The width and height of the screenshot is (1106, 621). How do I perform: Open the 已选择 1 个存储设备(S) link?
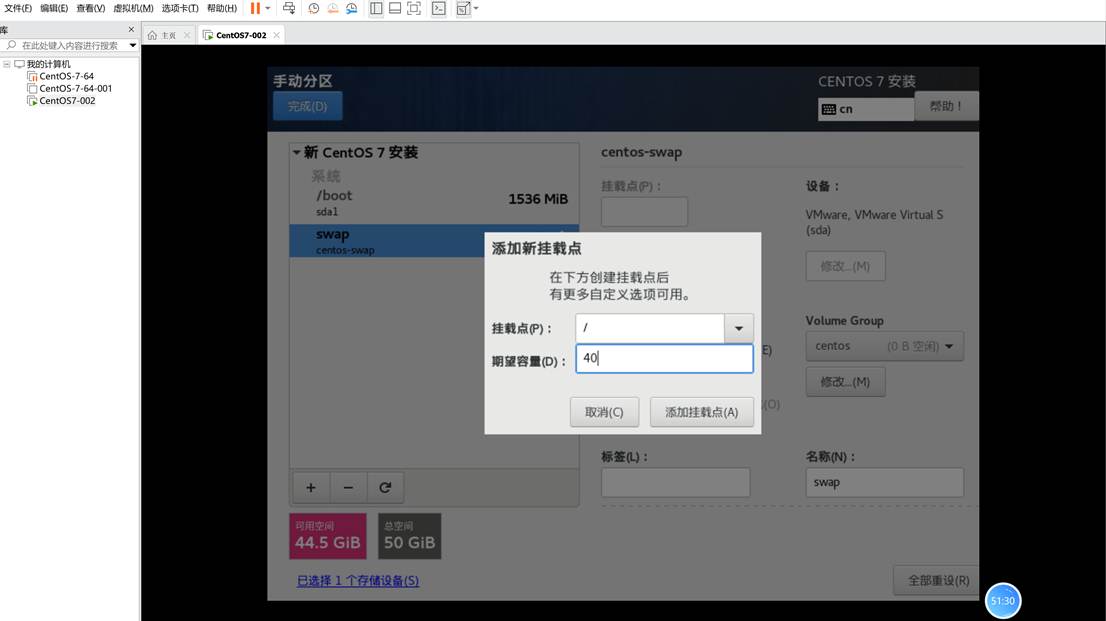click(358, 581)
